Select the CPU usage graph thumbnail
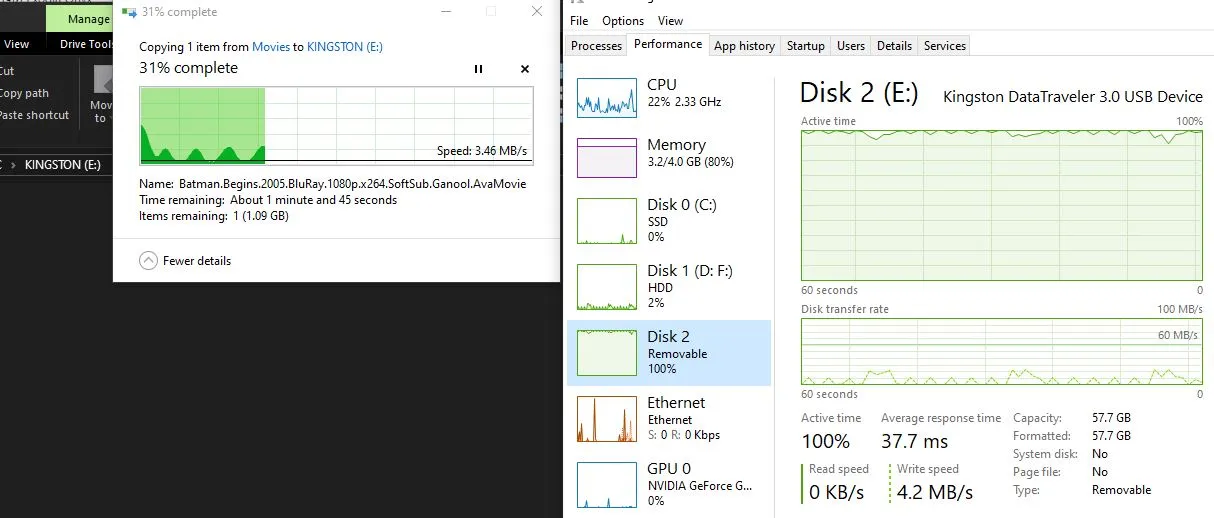 point(607,95)
